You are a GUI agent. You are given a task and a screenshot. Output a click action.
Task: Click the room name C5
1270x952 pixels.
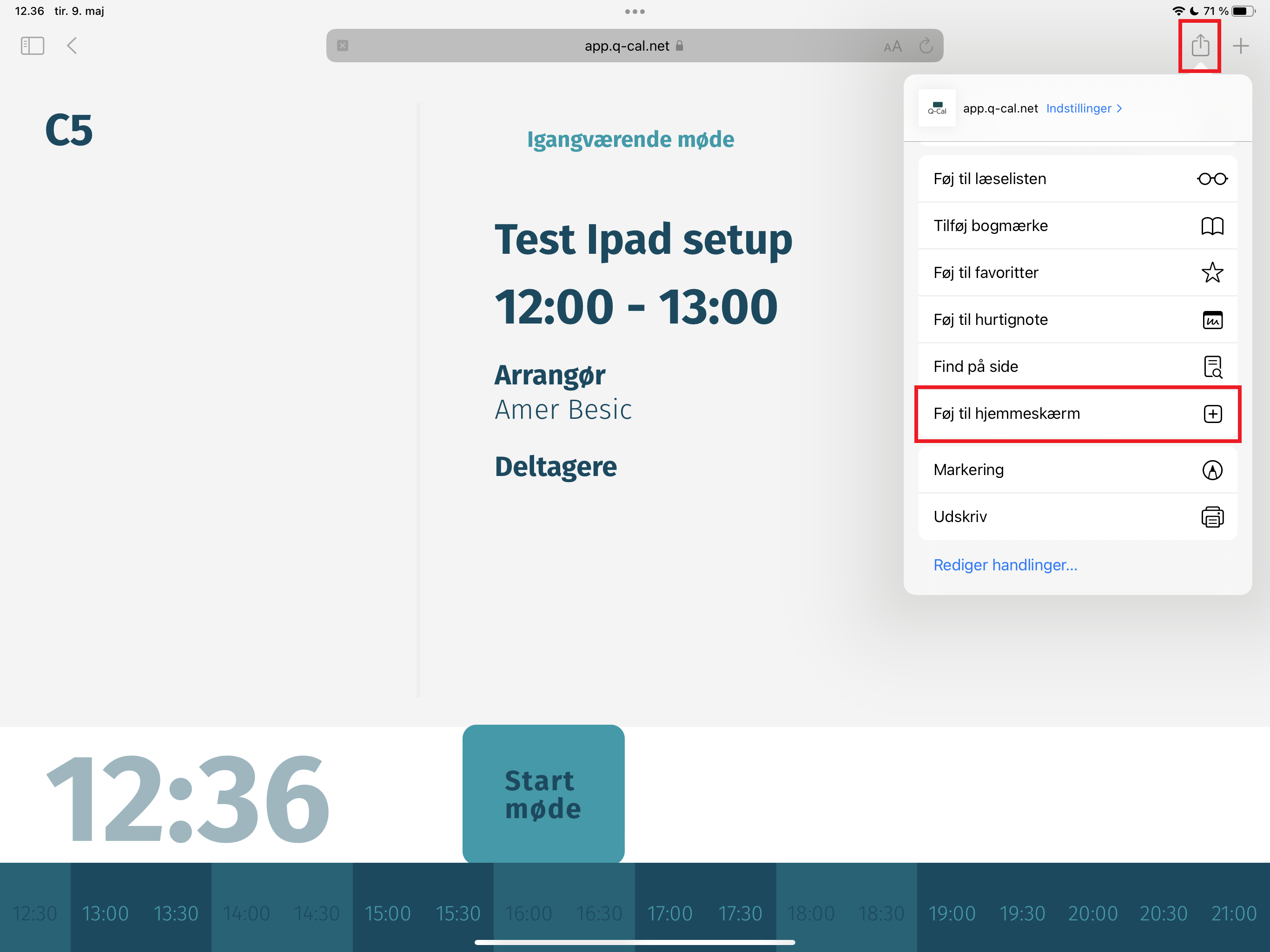point(69,130)
